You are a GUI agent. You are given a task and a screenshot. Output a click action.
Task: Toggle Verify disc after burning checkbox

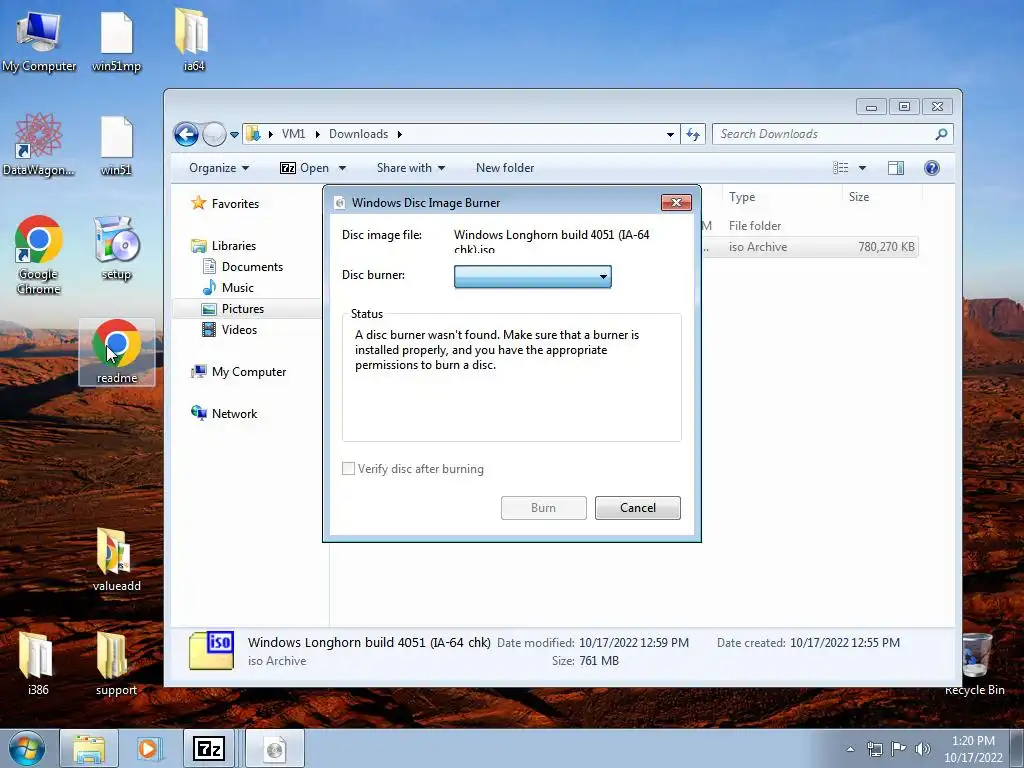[349, 468]
